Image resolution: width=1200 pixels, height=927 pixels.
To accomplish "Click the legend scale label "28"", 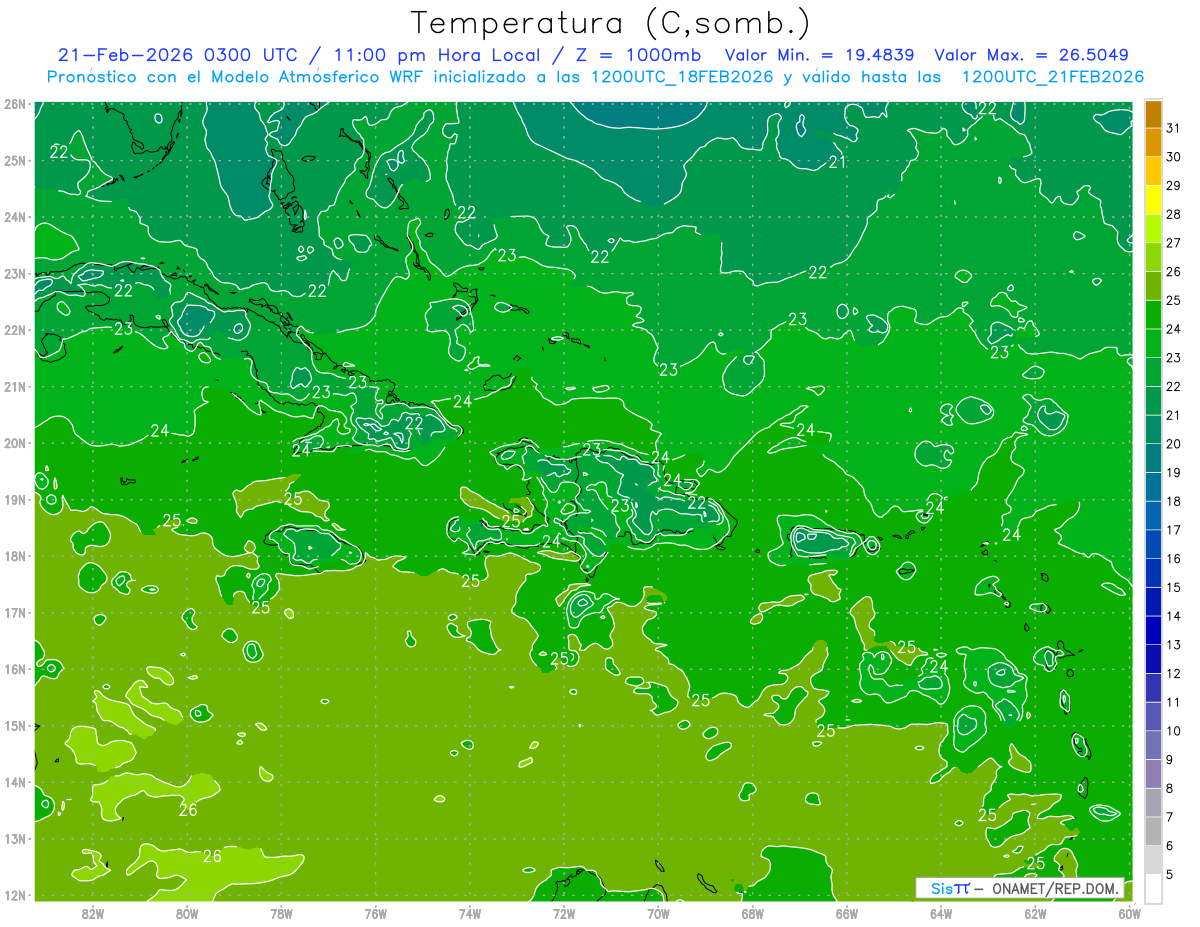I will point(1173,214).
